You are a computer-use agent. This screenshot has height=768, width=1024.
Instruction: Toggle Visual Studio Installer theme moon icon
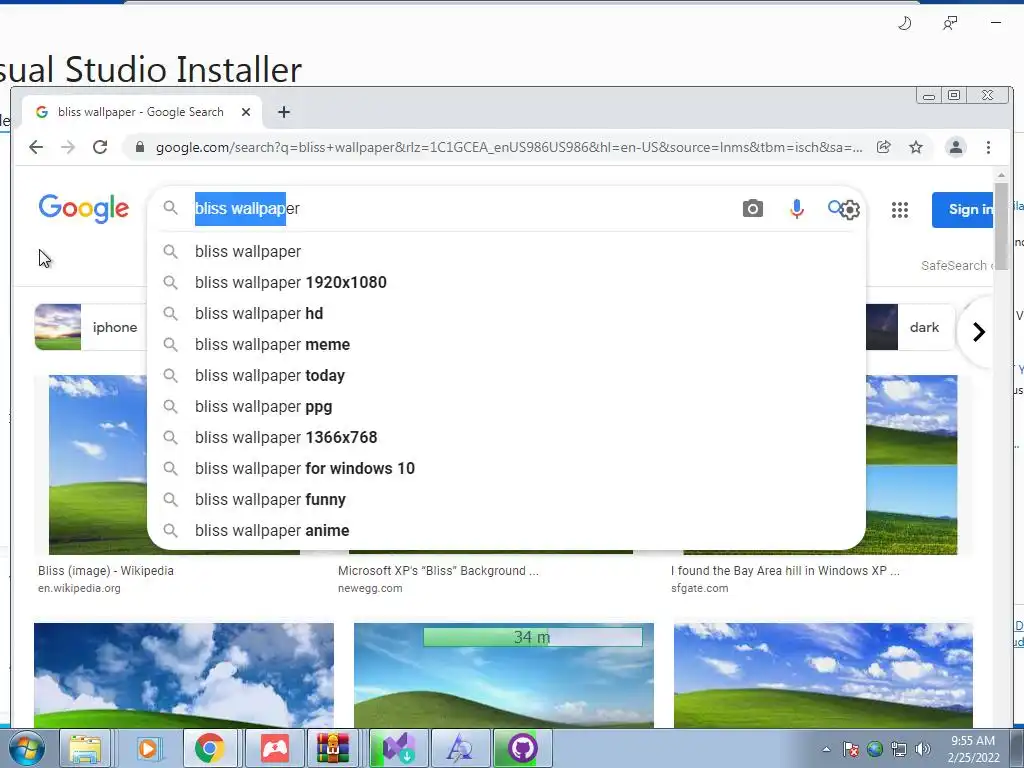(x=904, y=24)
